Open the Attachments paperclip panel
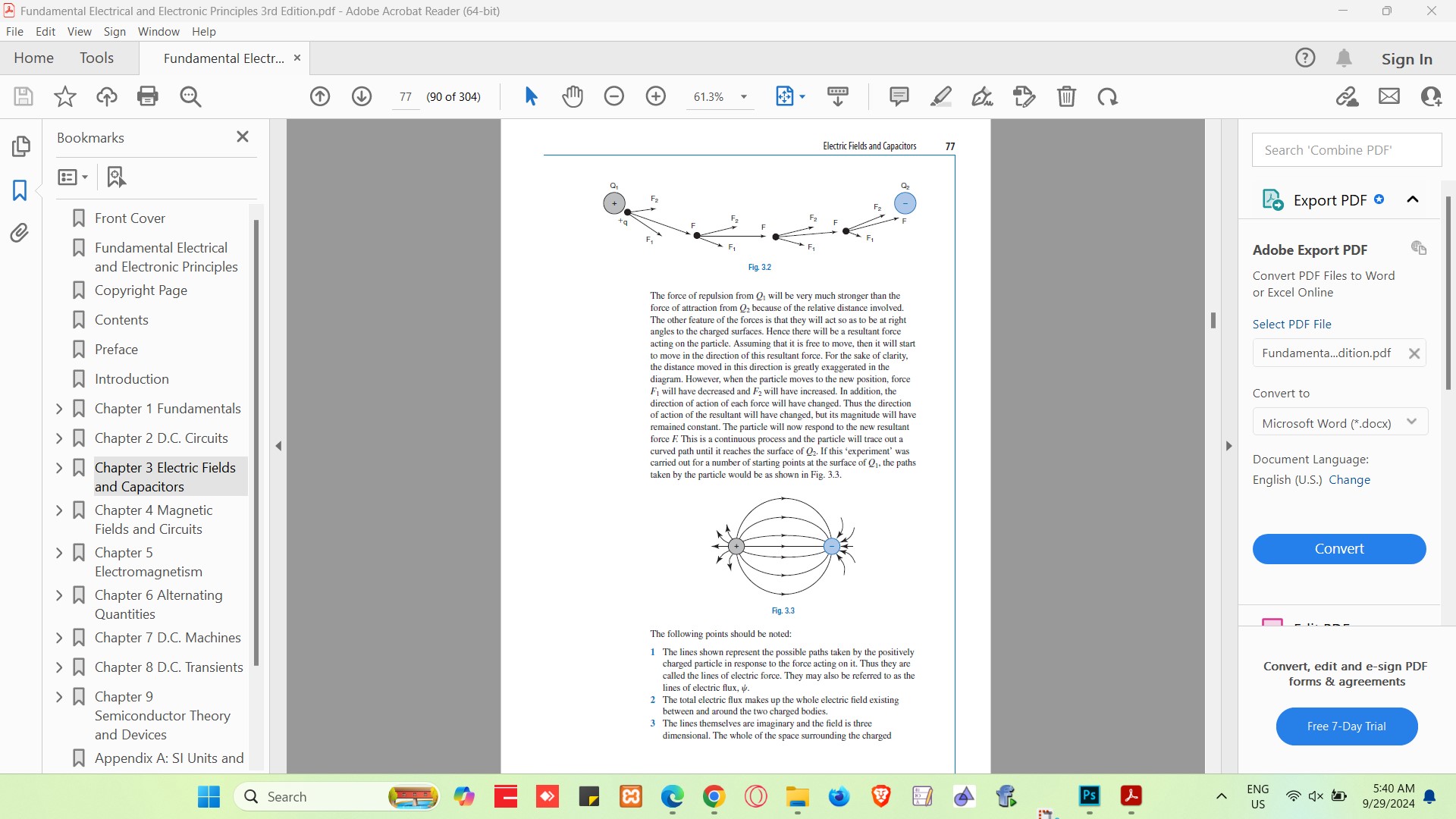 click(x=20, y=233)
